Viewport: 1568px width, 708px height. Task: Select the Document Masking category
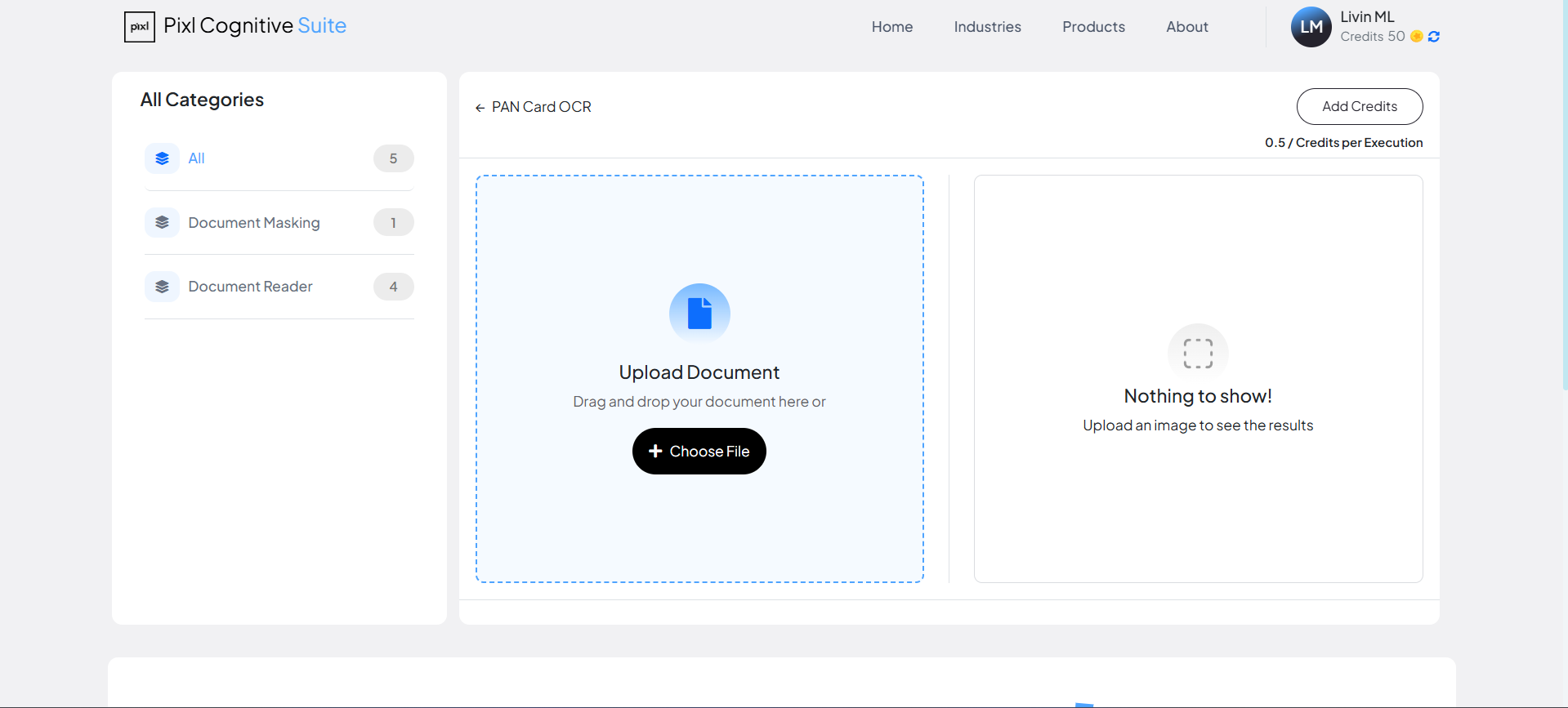point(253,223)
